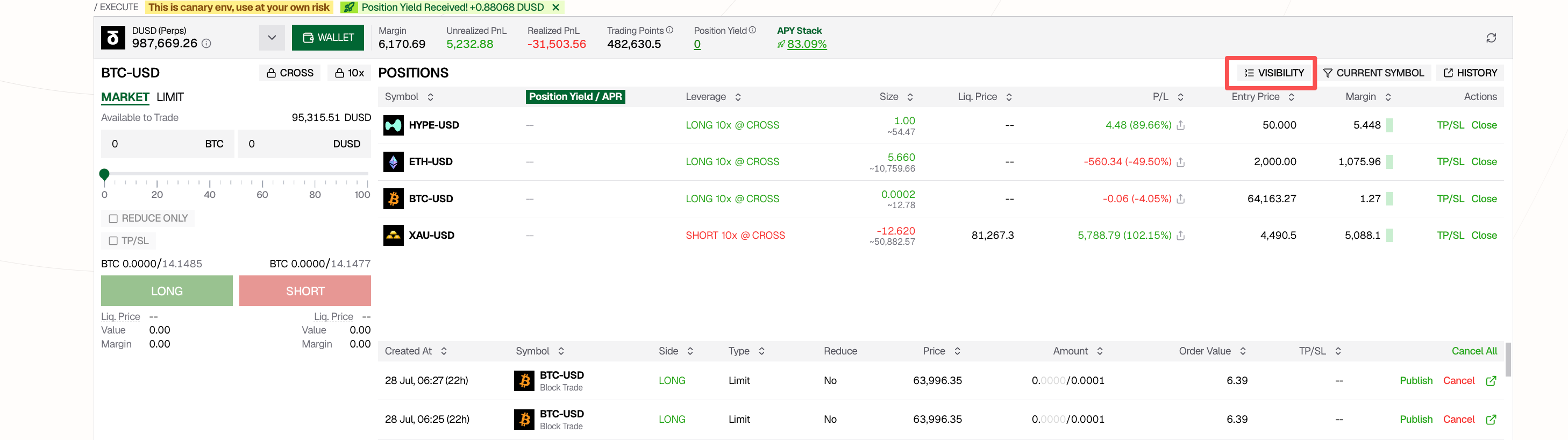Open external link icon for first BTC-USD order

tap(1491, 381)
